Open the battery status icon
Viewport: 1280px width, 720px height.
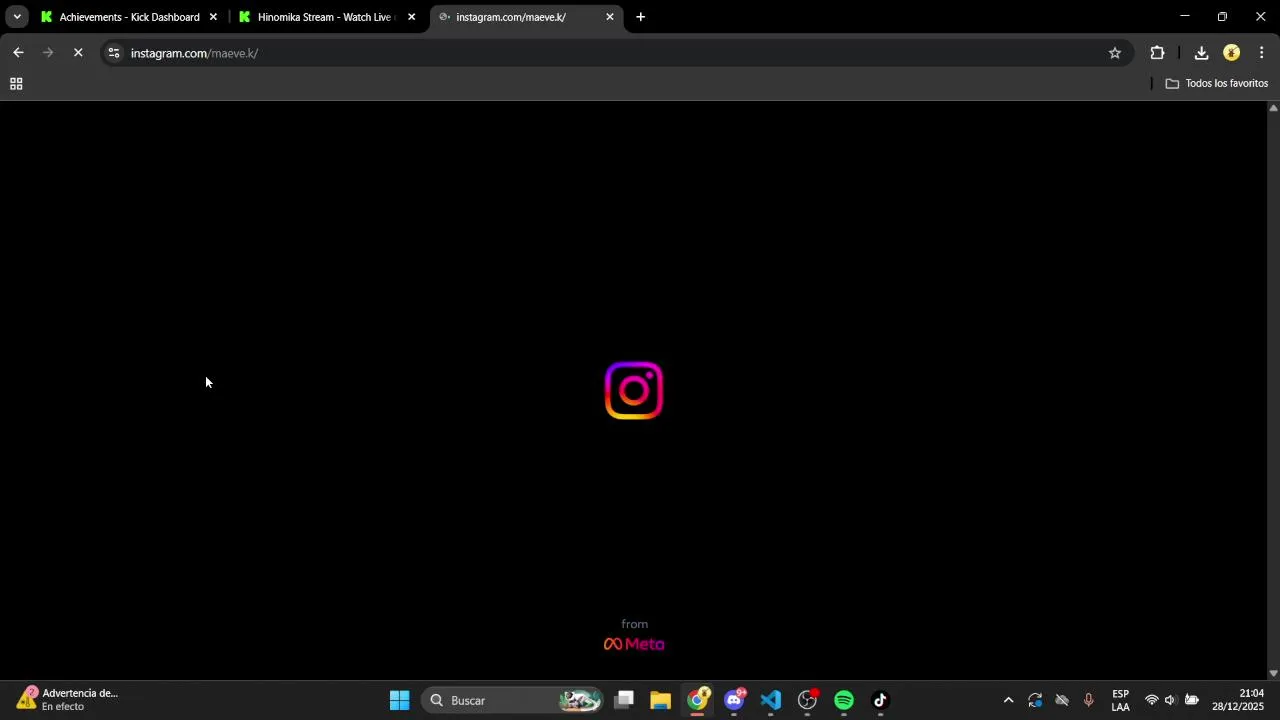[1191, 700]
